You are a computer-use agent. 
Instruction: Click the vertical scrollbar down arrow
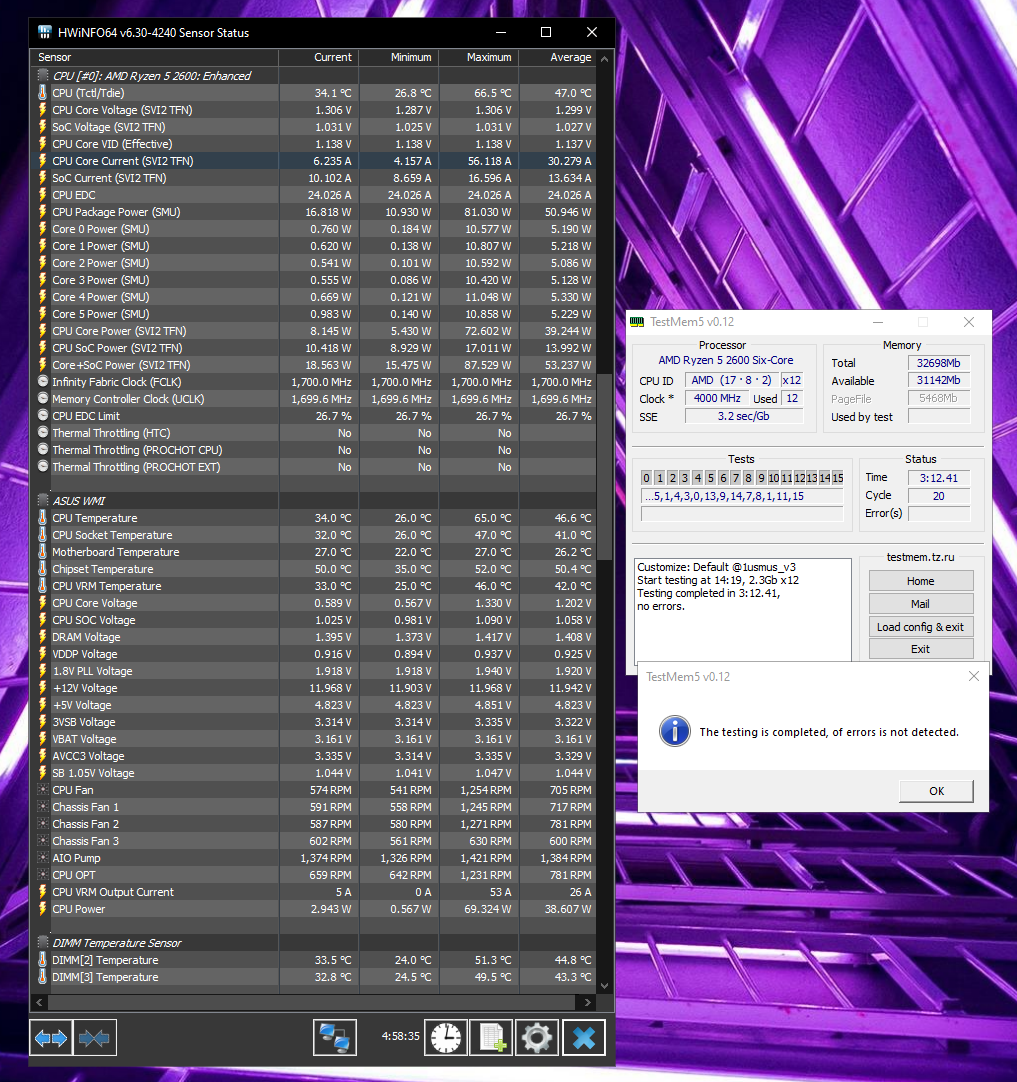[x=604, y=985]
